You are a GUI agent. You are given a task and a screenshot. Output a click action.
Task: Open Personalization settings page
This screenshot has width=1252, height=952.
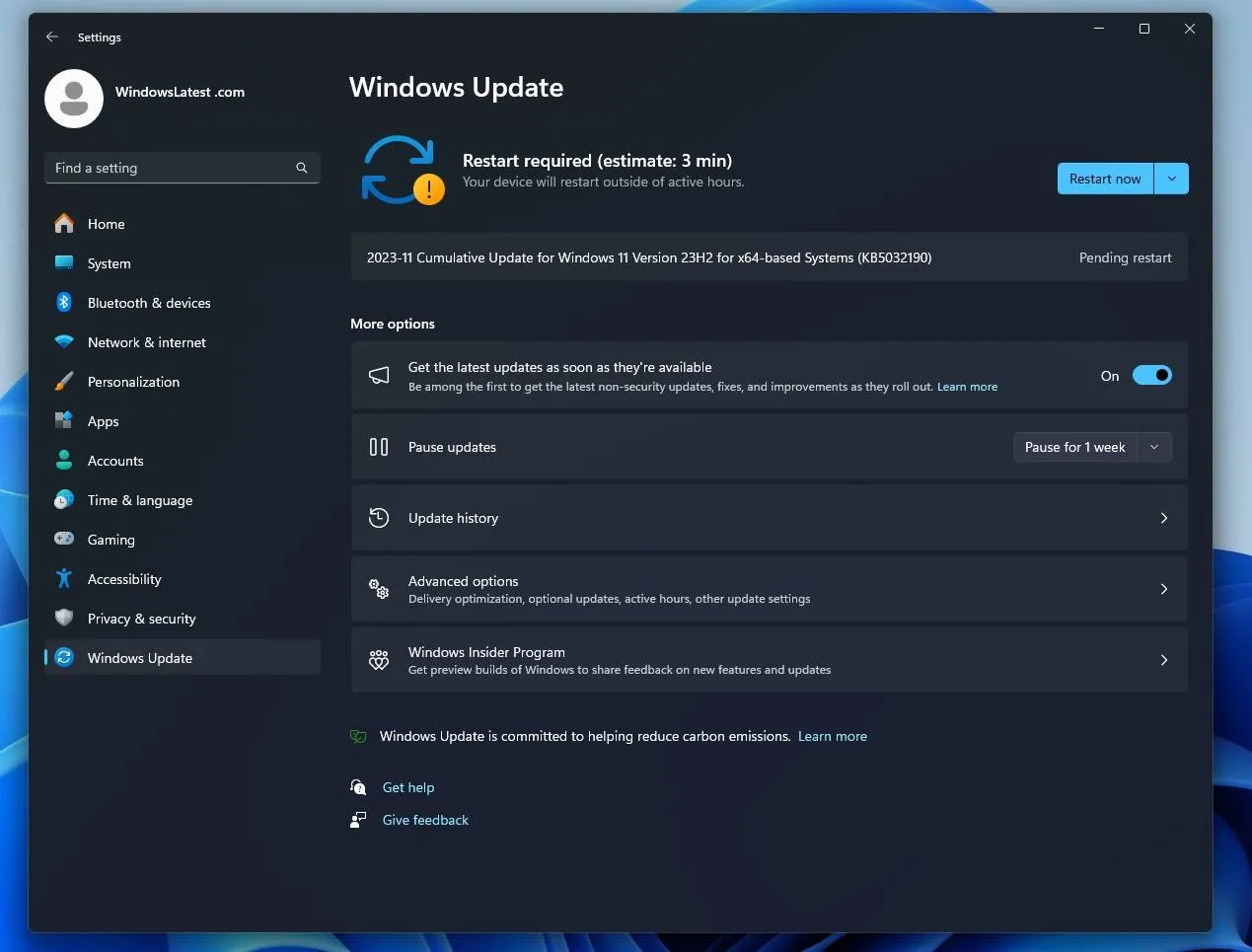coord(183,382)
